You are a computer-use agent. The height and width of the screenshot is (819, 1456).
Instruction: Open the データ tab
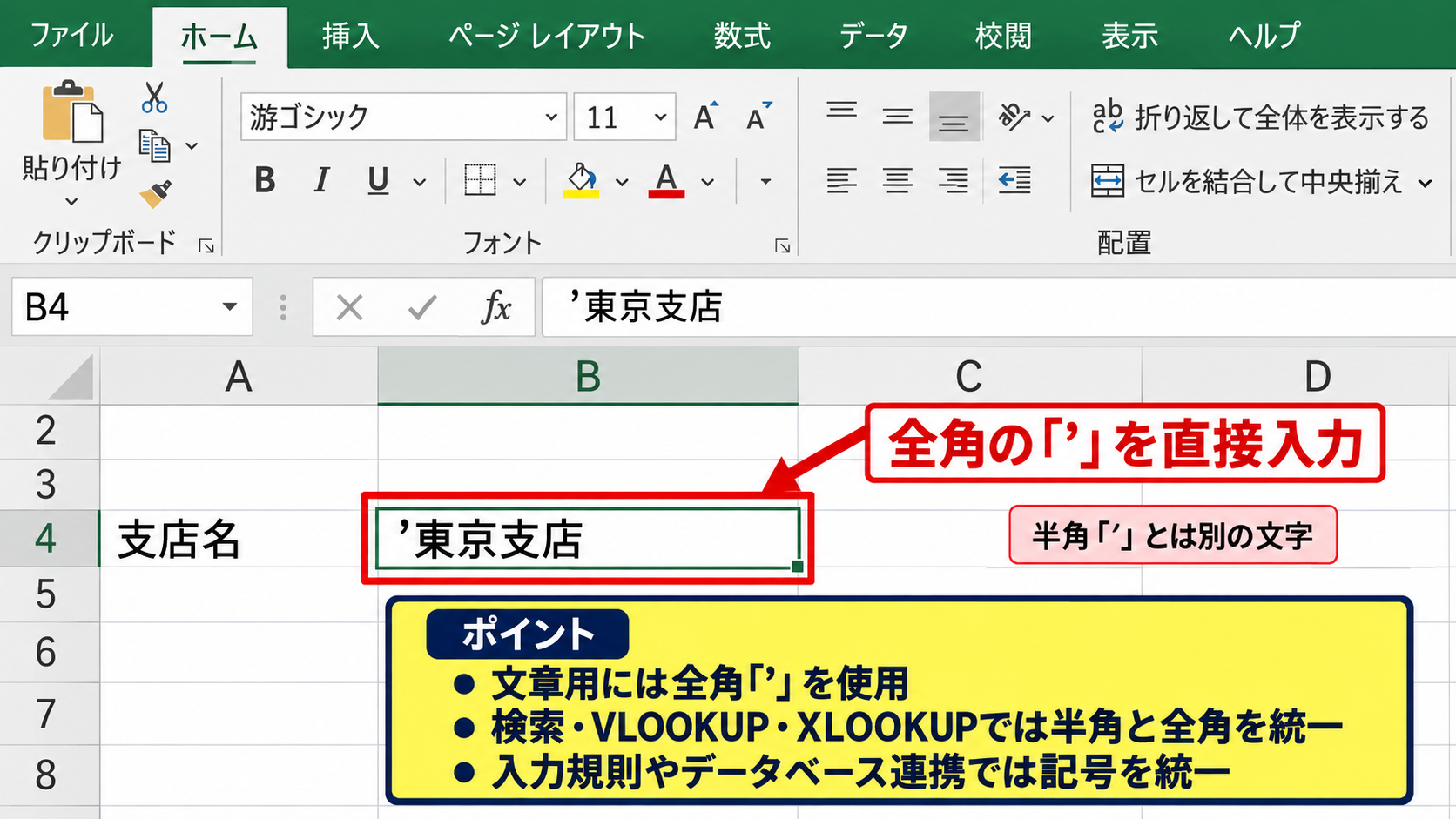click(x=873, y=35)
